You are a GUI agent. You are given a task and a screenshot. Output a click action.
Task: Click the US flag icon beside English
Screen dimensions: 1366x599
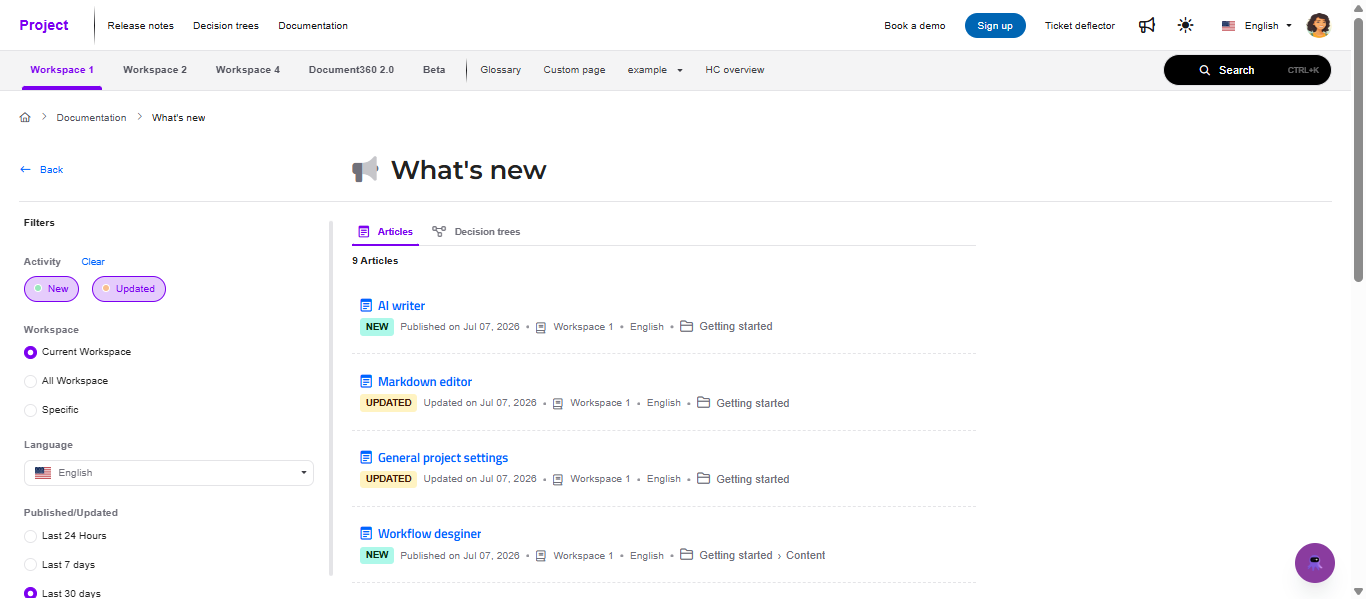(1228, 26)
